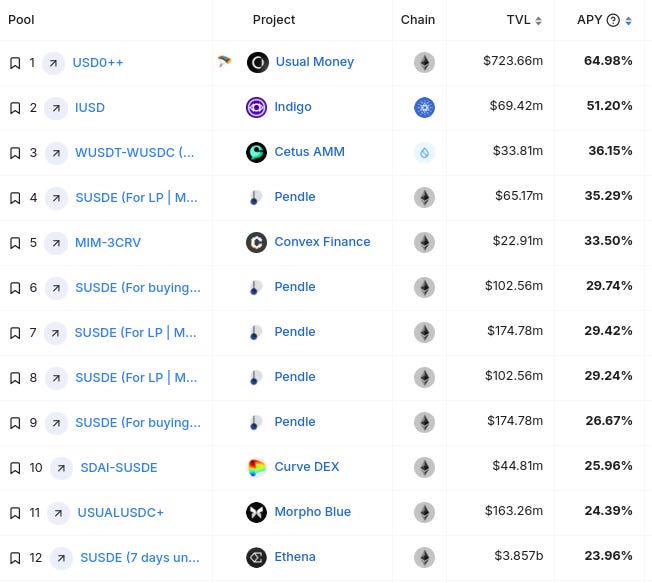652x583 pixels.
Task: Open the Cetus AMM project page
Action: 309,152
